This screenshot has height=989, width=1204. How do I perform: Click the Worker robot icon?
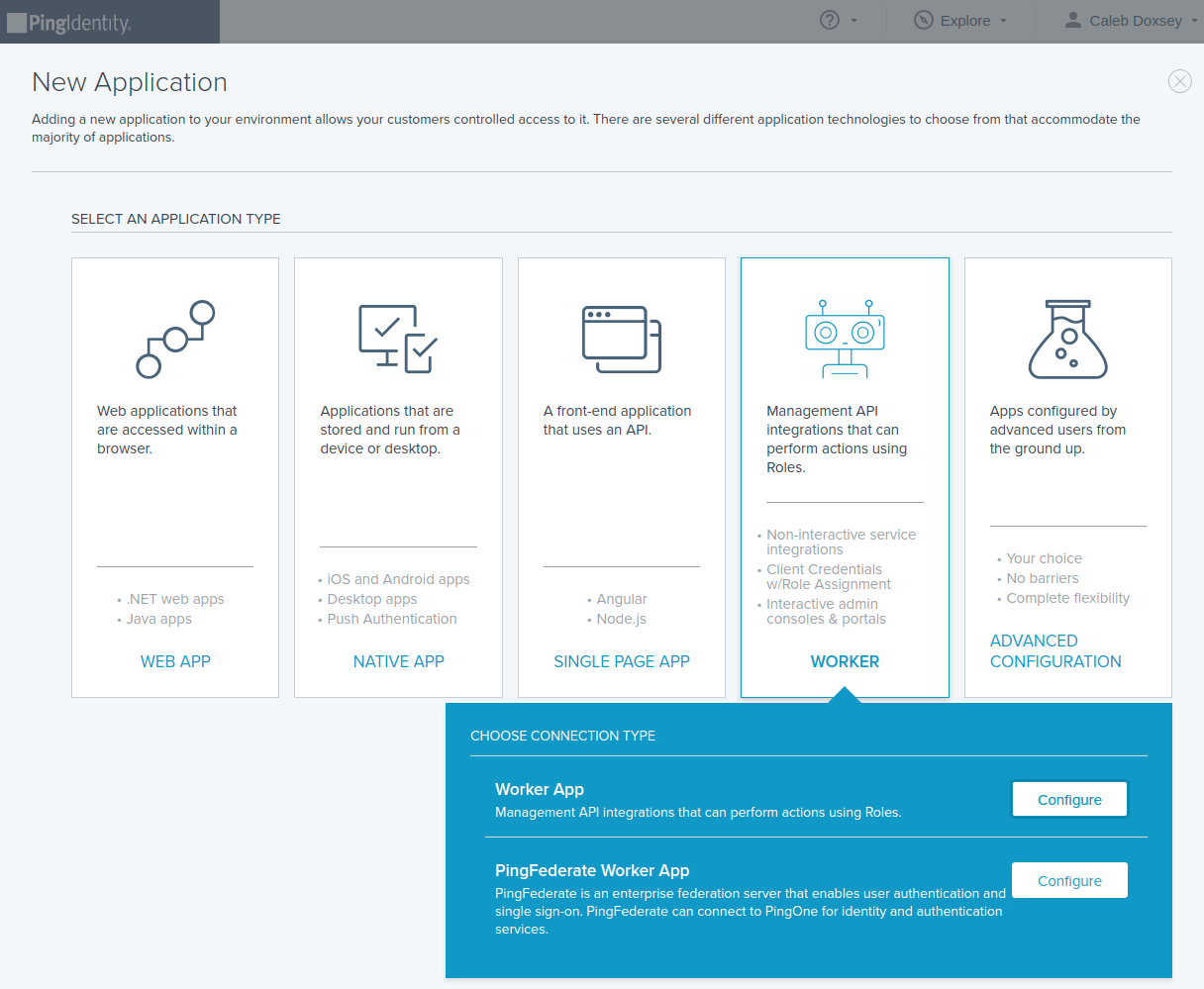pos(845,339)
